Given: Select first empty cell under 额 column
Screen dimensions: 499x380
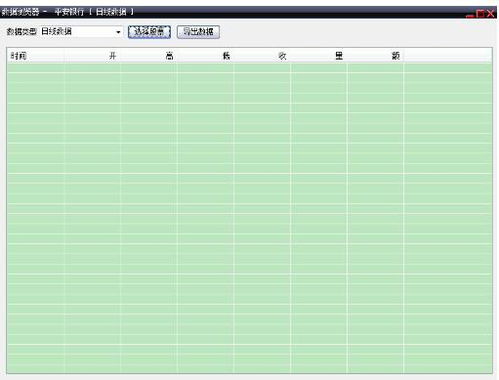Looking at the screenshot, I should 375,68.
